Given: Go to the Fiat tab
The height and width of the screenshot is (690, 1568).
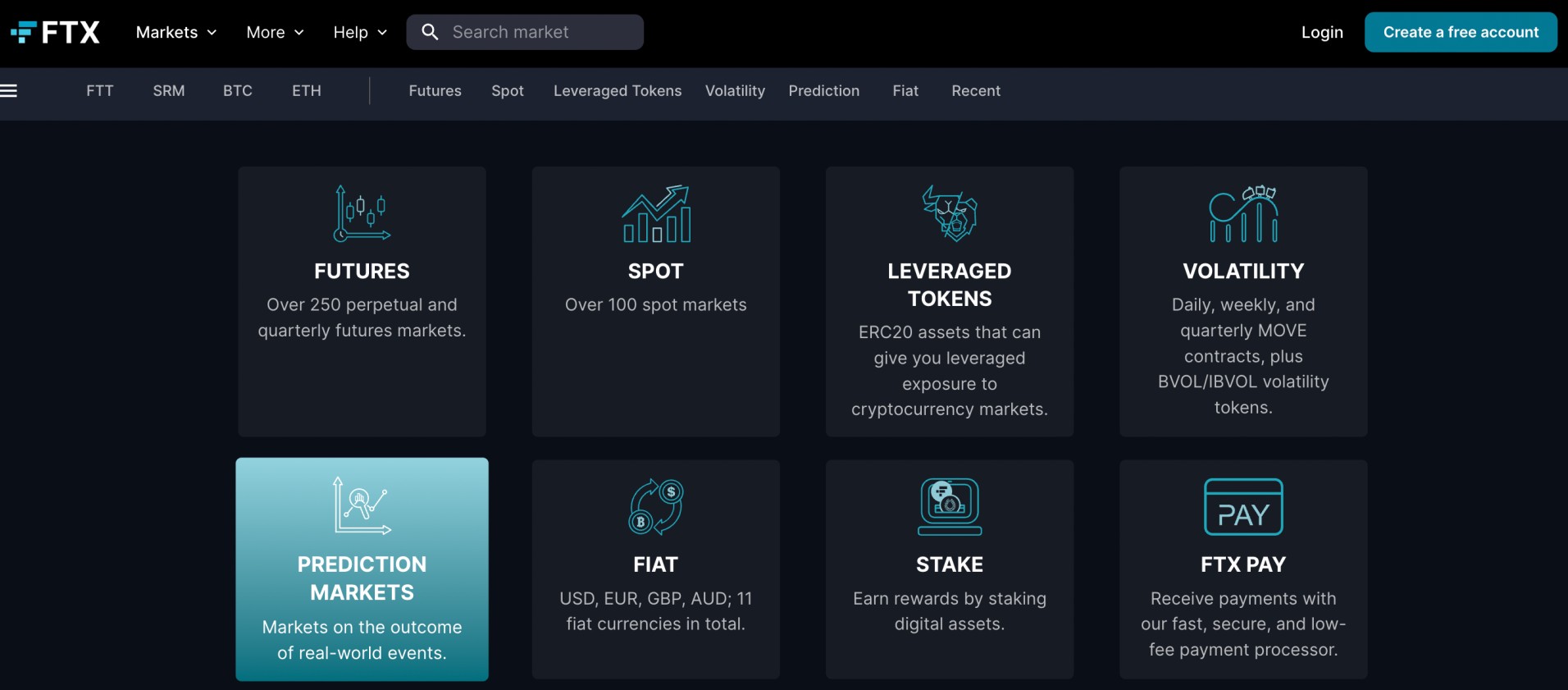Looking at the screenshot, I should [x=905, y=91].
